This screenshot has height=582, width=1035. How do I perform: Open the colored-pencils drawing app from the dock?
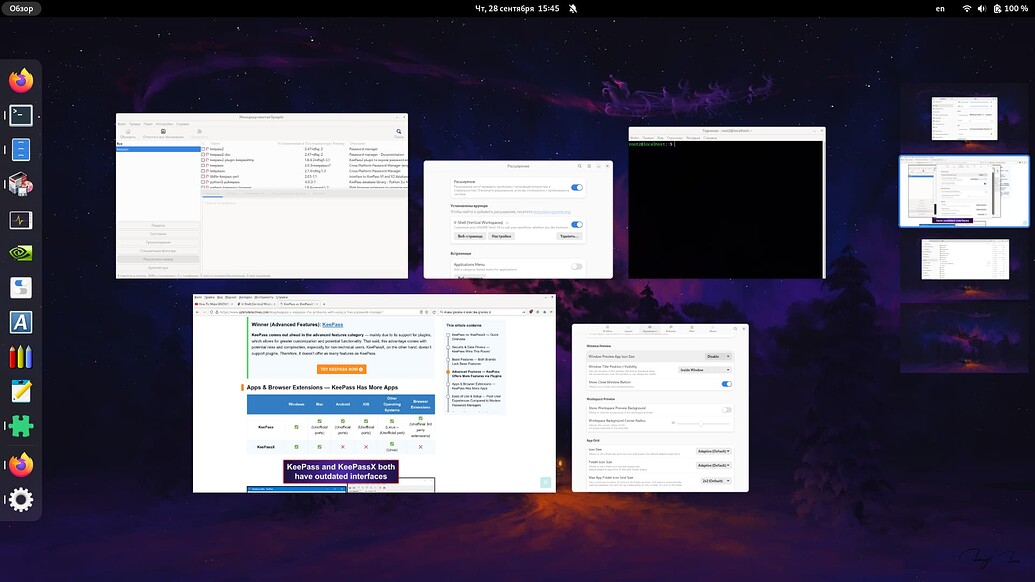click(20, 355)
